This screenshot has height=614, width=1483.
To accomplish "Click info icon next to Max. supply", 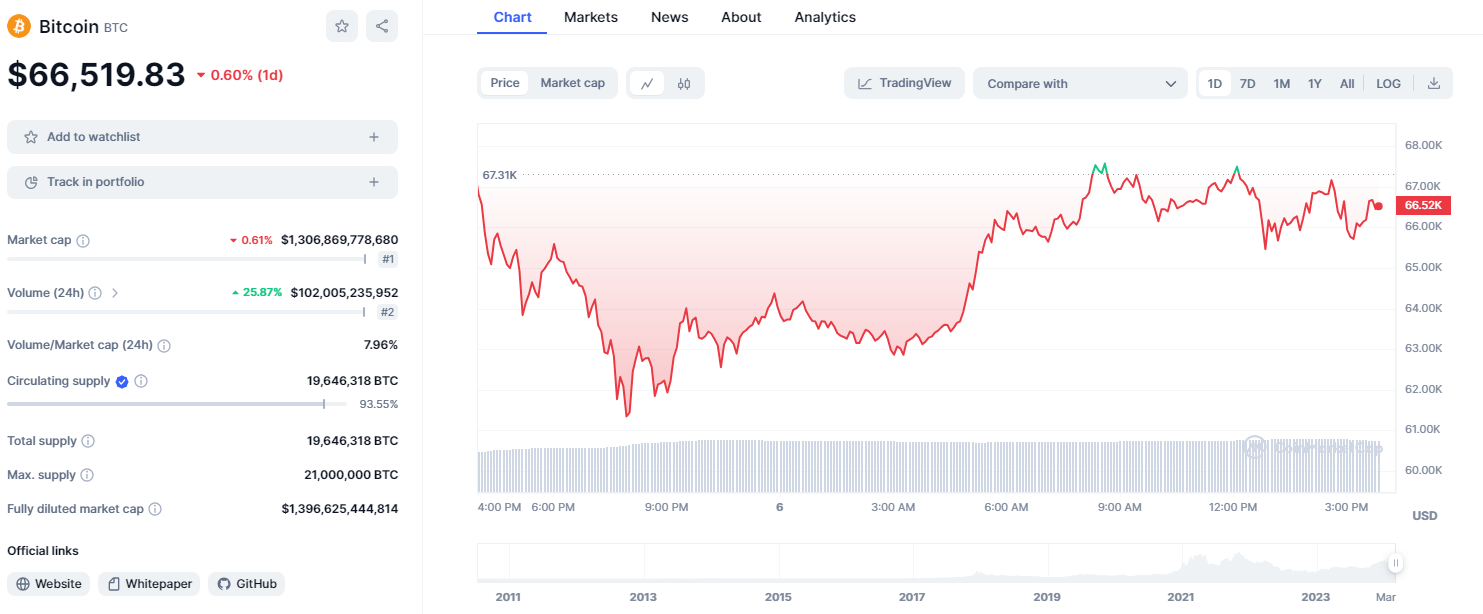I will [87, 475].
